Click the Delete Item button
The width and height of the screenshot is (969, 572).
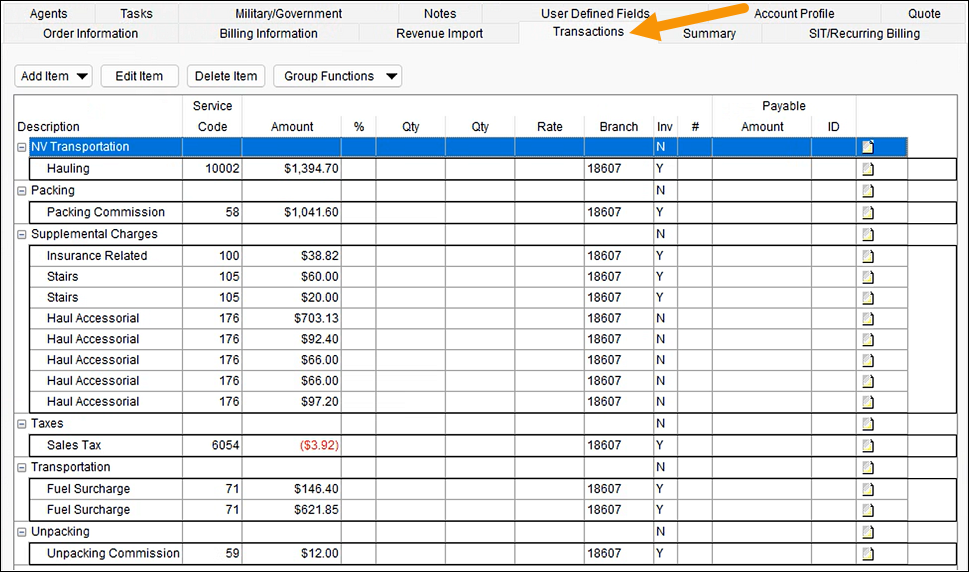[x=226, y=76]
